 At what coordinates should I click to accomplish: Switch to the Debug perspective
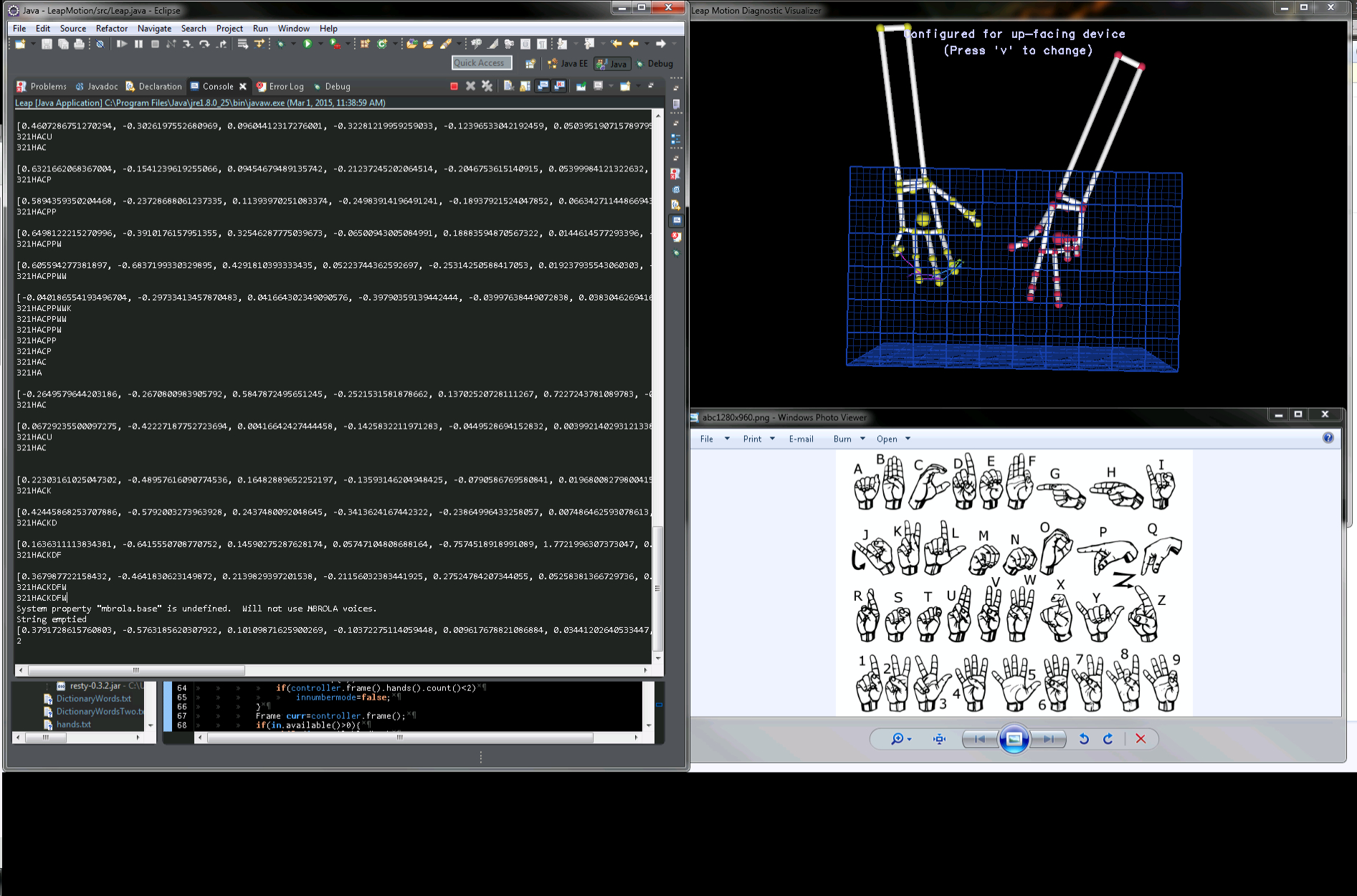(655, 64)
